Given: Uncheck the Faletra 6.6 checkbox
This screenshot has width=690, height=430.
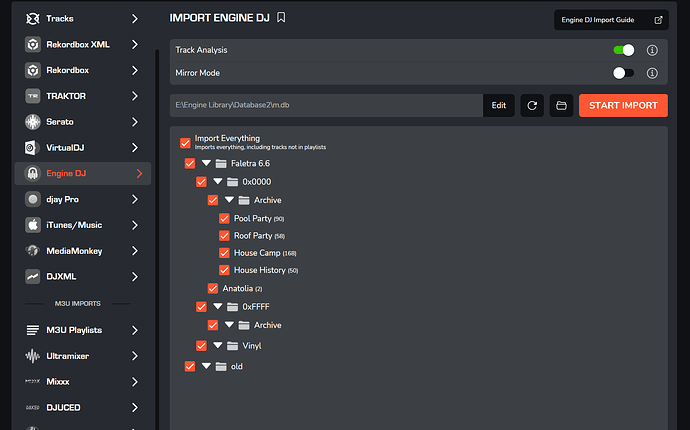Looking at the screenshot, I should point(190,164).
